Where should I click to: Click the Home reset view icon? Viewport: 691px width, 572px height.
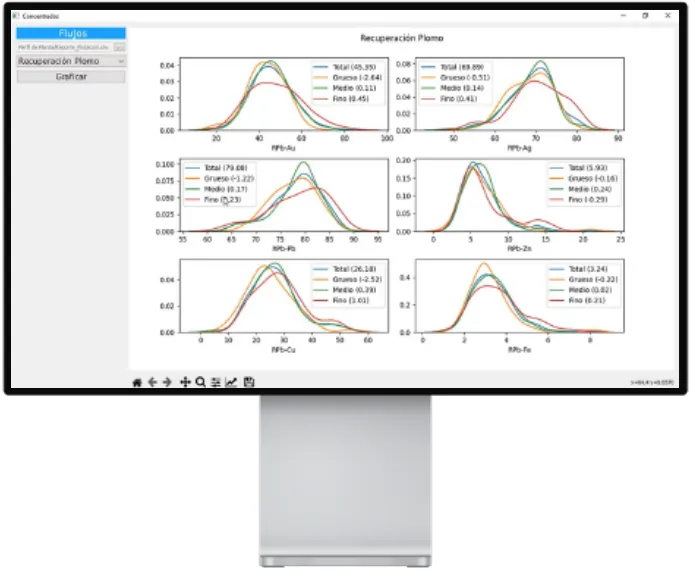(x=138, y=381)
